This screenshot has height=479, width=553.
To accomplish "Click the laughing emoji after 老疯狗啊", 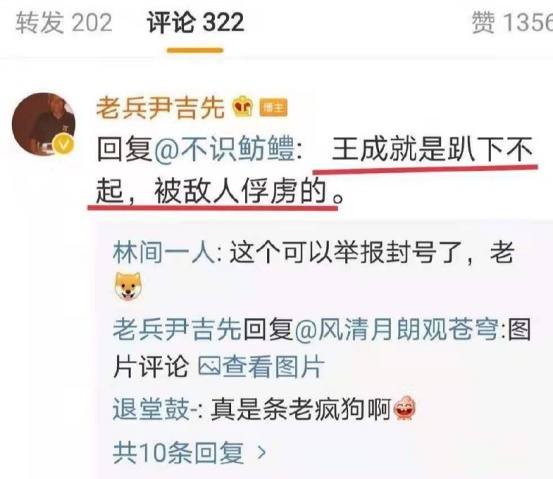I will 404,408.
